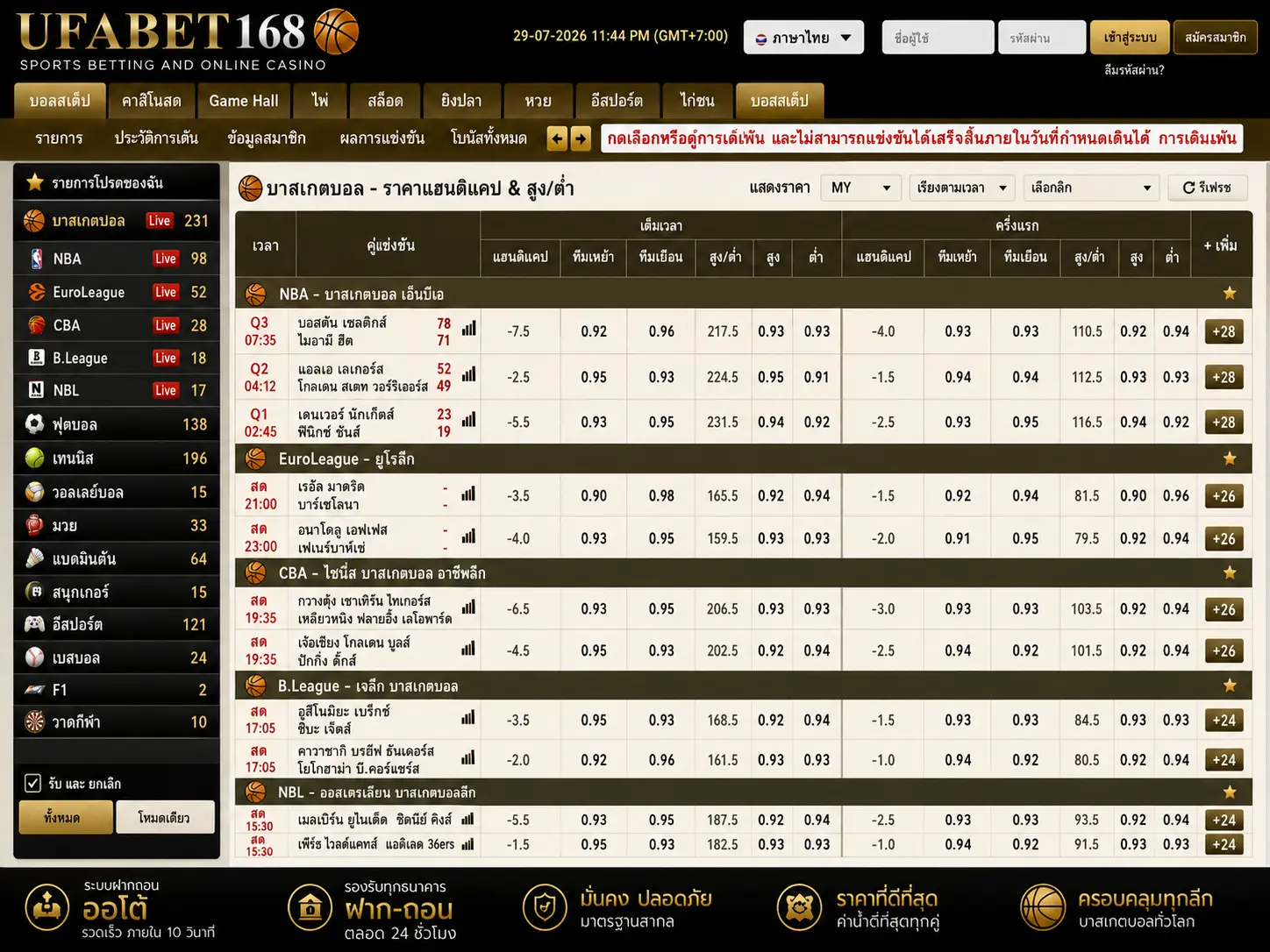The image size is (1270, 952).
Task: Open the ภาษาไทย language dropdown
Action: 803,38
